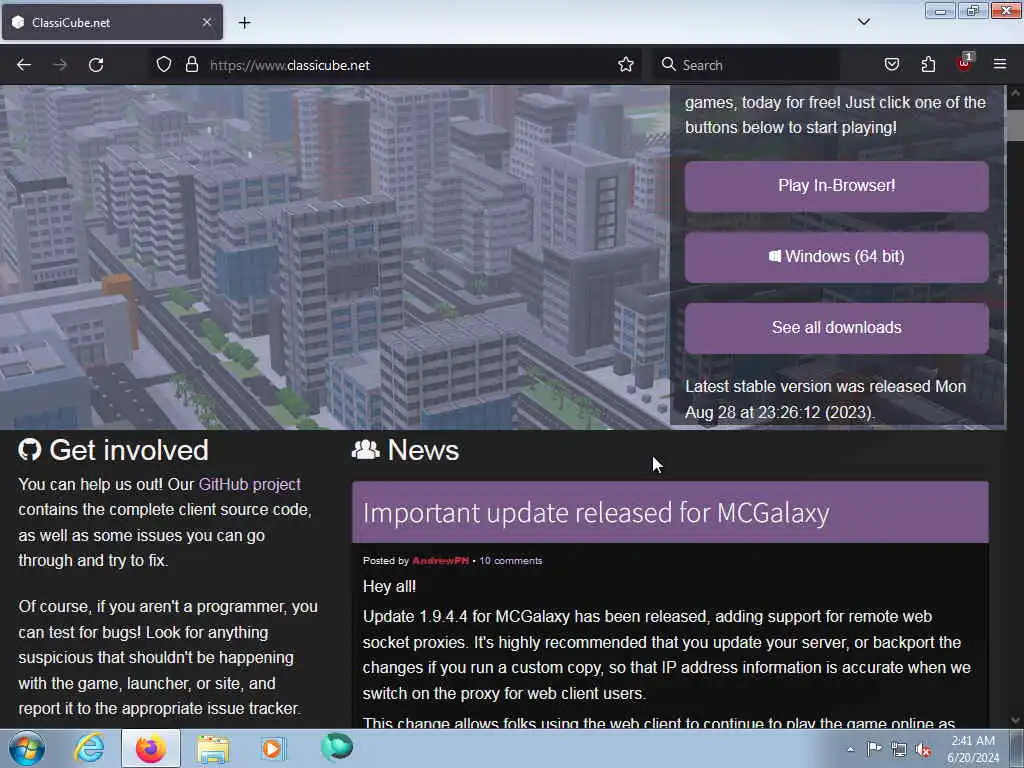
Task: Open a new tab with plus
Action: [x=244, y=23]
